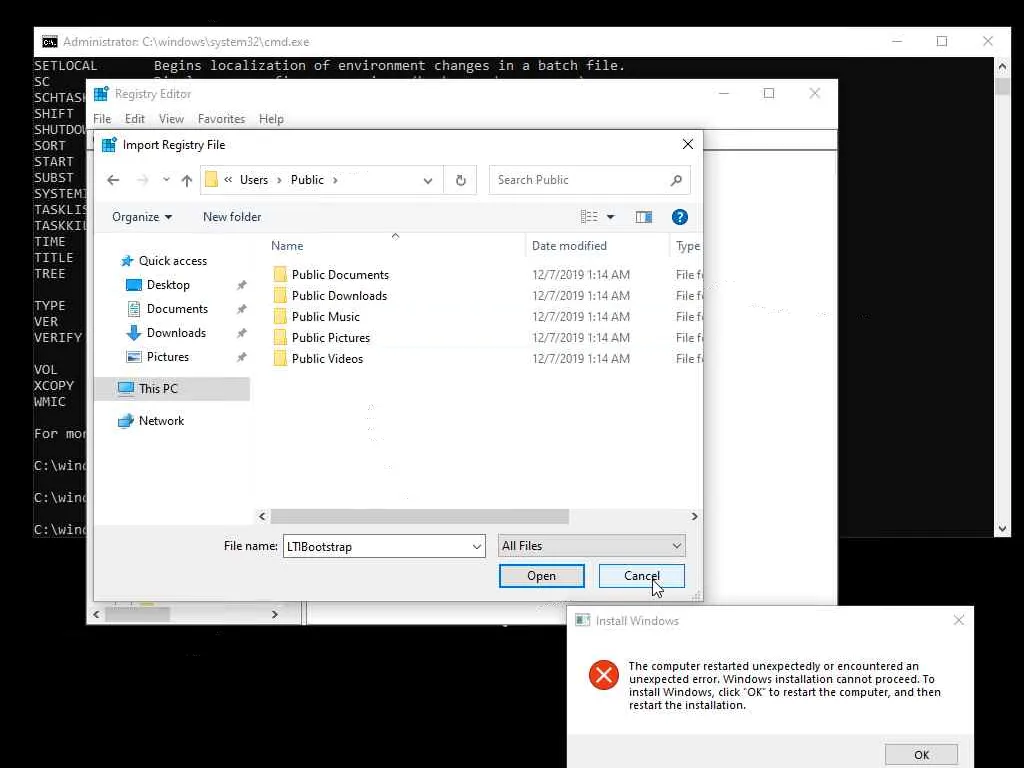Unpin Desktop using its pin icon

tap(242, 285)
